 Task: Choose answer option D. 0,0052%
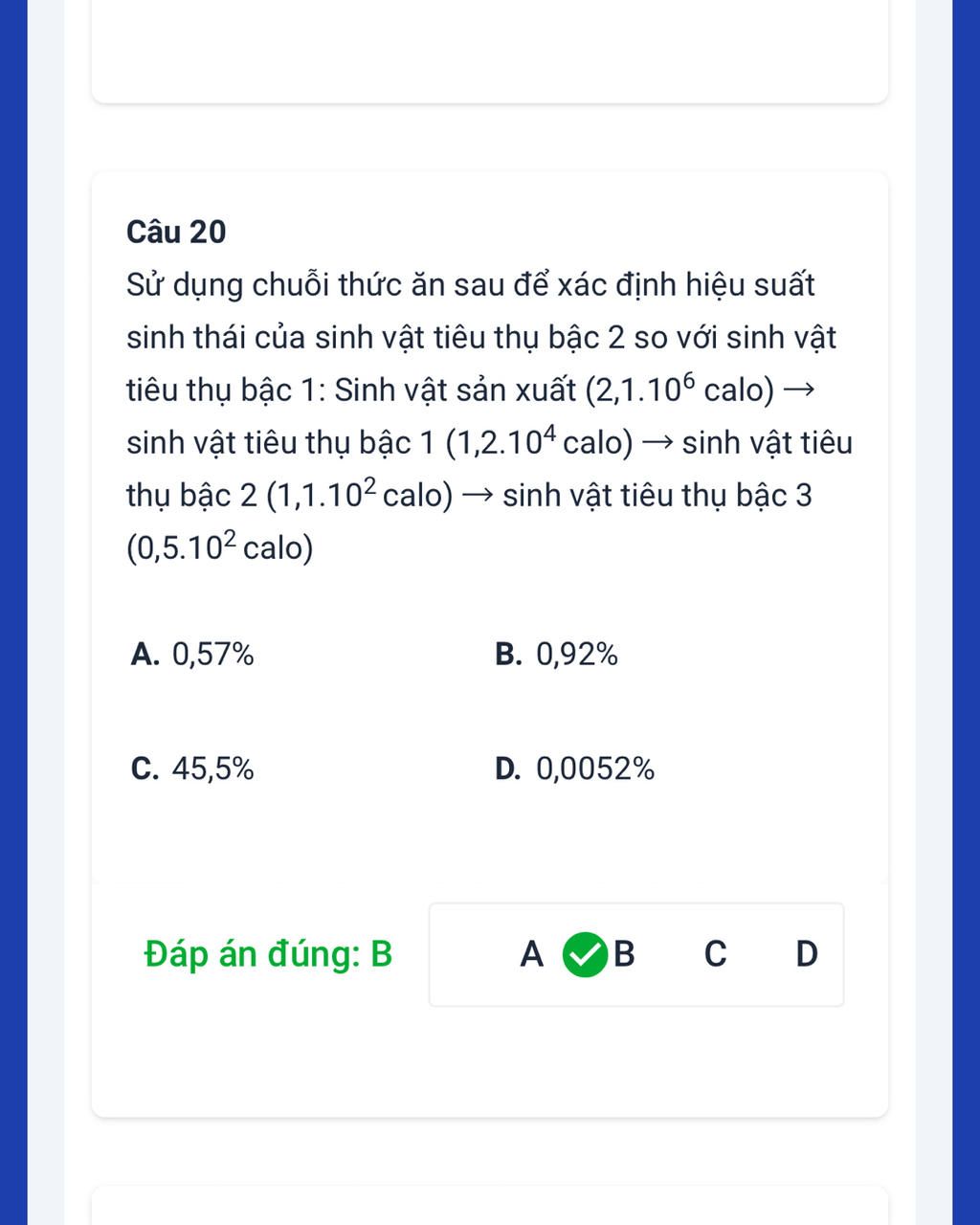pyautogui.click(x=575, y=768)
